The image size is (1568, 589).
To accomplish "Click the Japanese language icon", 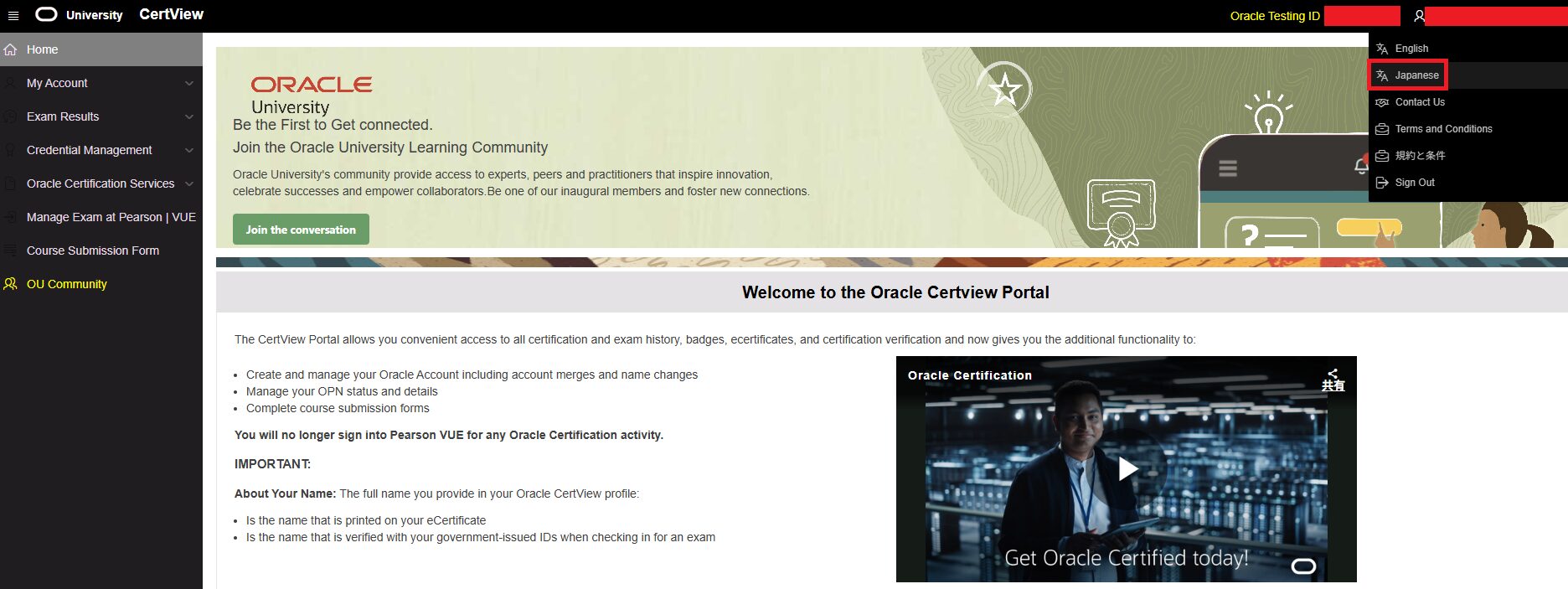I will click(x=1382, y=75).
